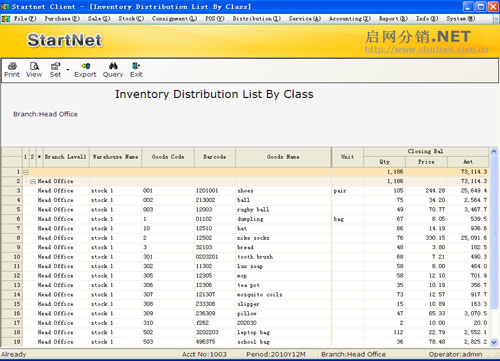Click the 'Branch:Head Office' label above grid
The height and width of the screenshot is (361, 500).
pyautogui.click(x=45, y=114)
